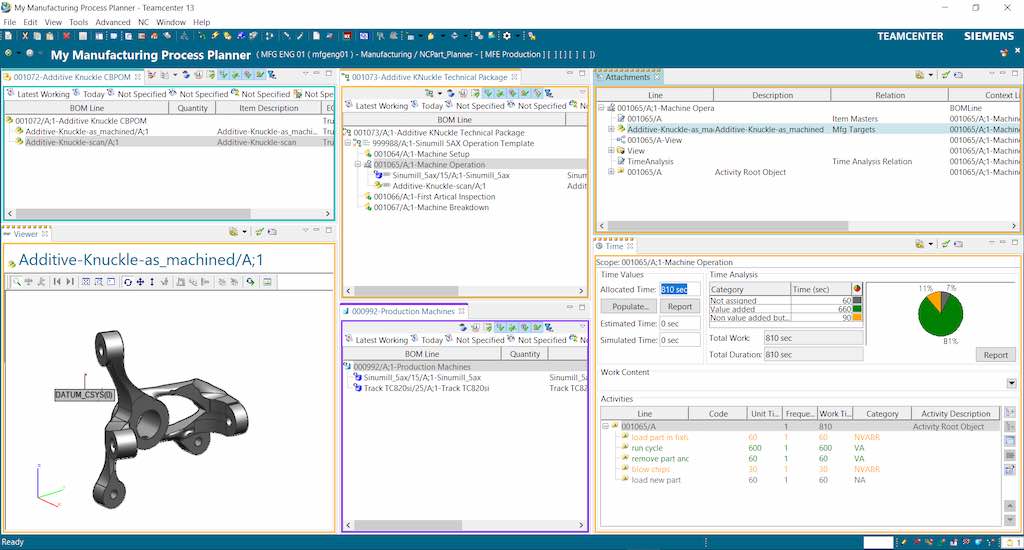Image resolution: width=1024 pixels, height=550 pixels.
Task: Expand the View node in Attachments
Action: tap(611, 150)
